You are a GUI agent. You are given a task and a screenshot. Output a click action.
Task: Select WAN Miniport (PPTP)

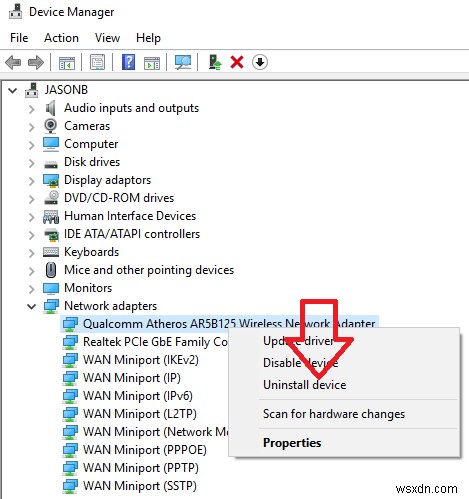coord(141,468)
